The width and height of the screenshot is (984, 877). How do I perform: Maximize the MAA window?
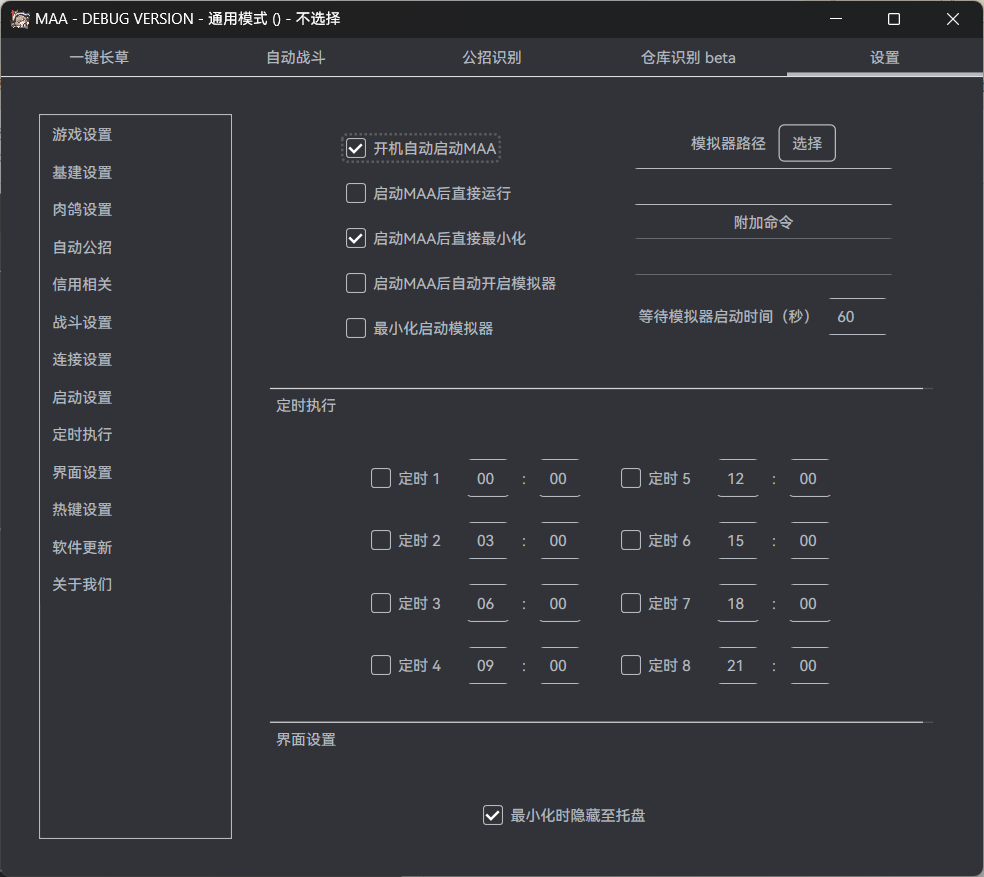pos(894,19)
